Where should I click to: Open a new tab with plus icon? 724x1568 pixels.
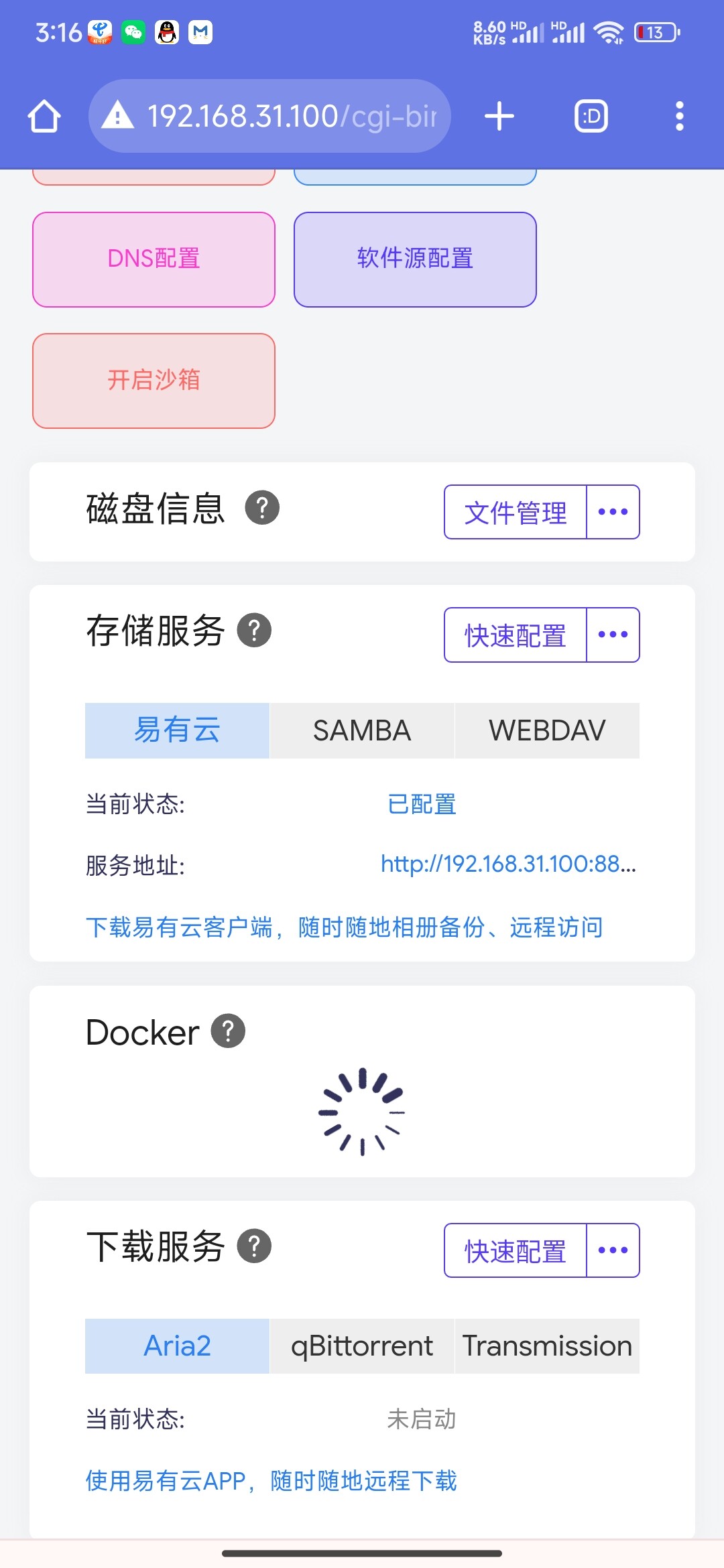click(499, 117)
